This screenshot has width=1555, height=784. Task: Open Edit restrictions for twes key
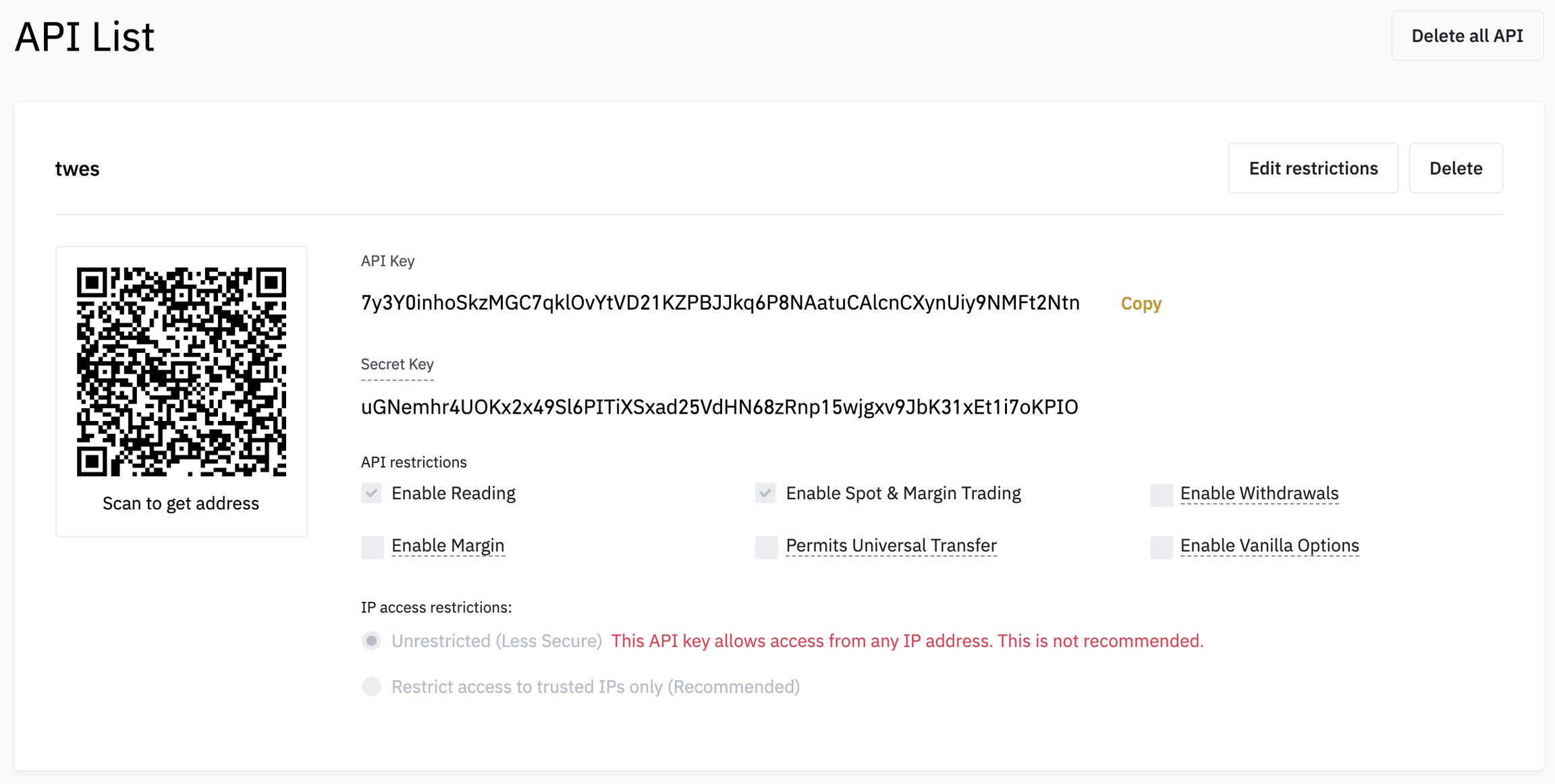pyautogui.click(x=1313, y=168)
